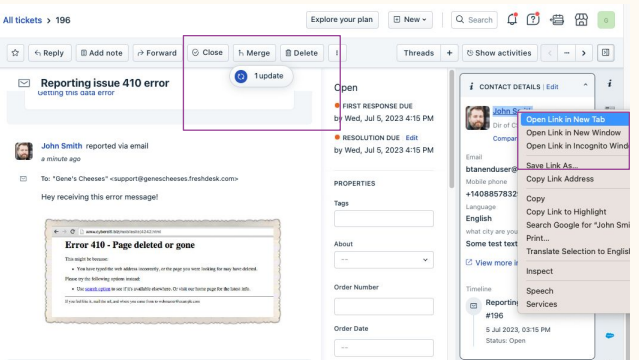
Task: Edit the resolution due time
Action: click(x=412, y=138)
